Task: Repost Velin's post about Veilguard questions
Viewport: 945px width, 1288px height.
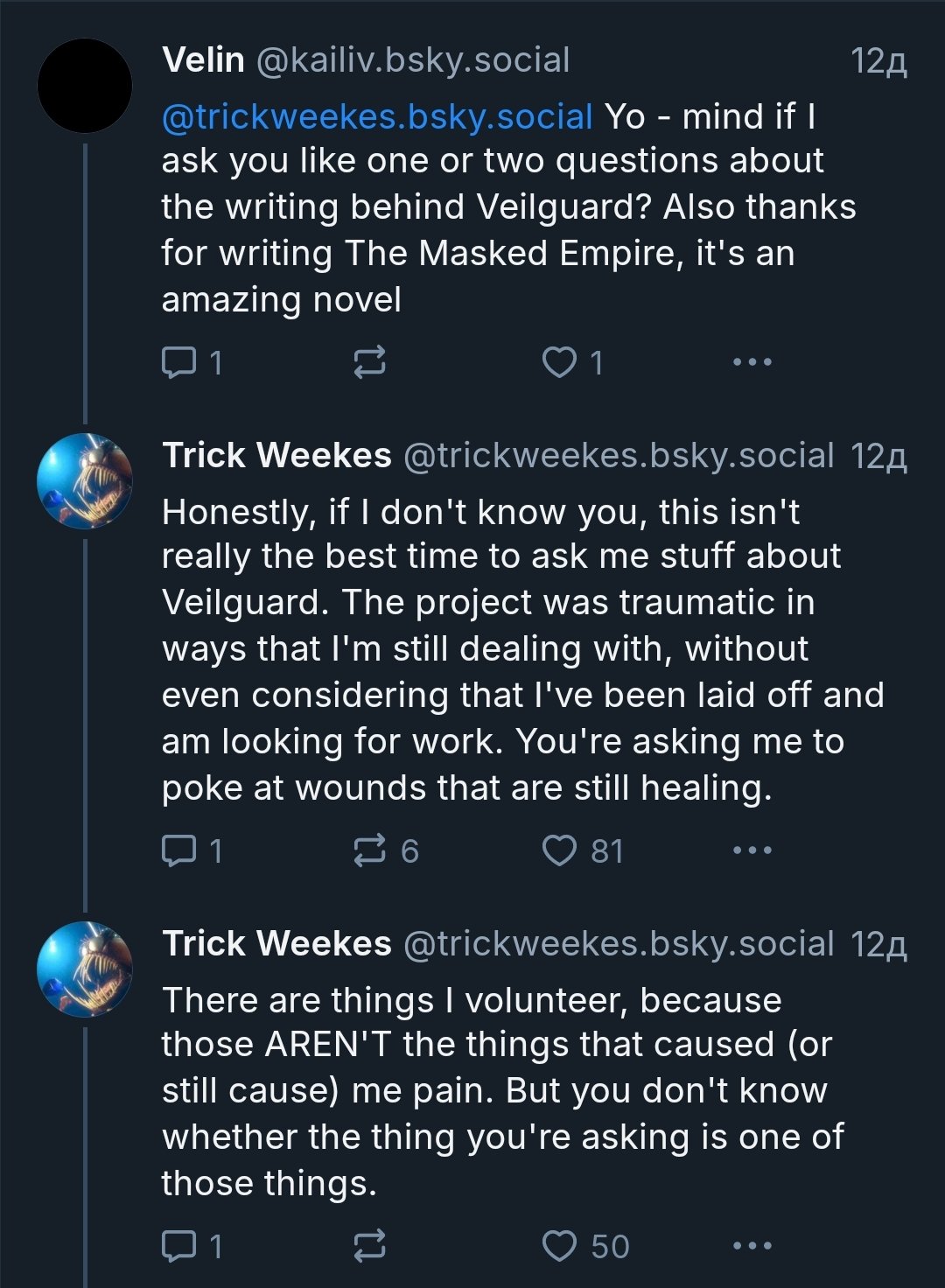Action: click(369, 362)
